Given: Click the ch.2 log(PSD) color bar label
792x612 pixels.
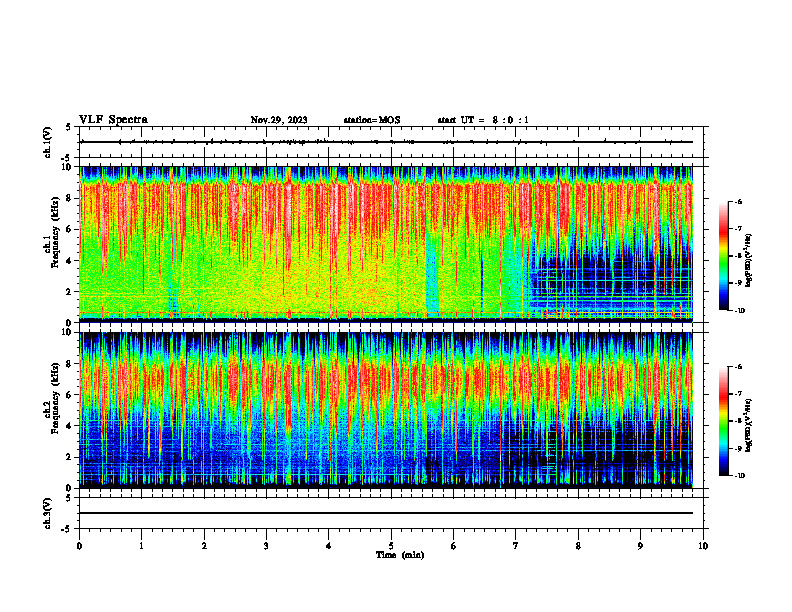Looking at the screenshot, I should click(748, 425).
